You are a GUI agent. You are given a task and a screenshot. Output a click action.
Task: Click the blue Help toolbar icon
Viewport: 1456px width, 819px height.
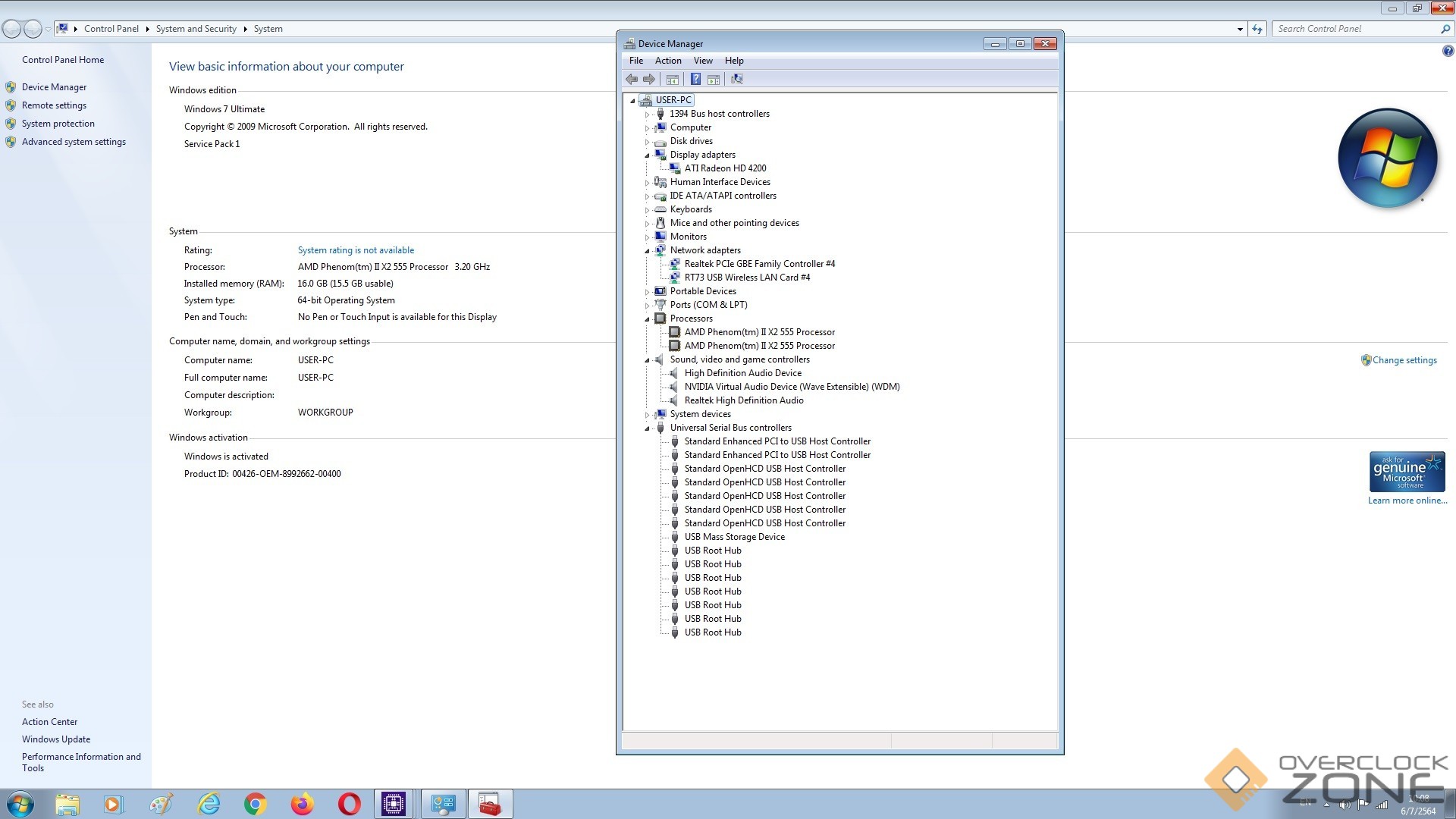(x=695, y=79)
